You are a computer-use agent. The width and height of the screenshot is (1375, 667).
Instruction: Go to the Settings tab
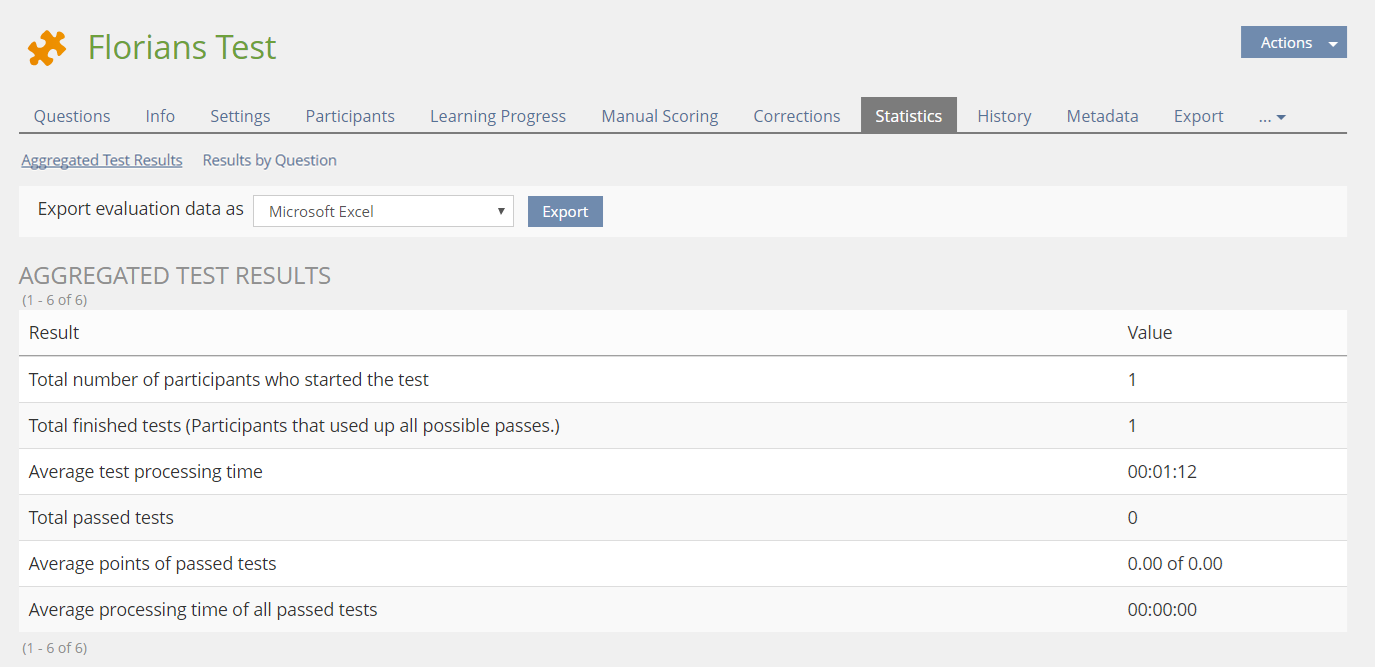(240, 116)
